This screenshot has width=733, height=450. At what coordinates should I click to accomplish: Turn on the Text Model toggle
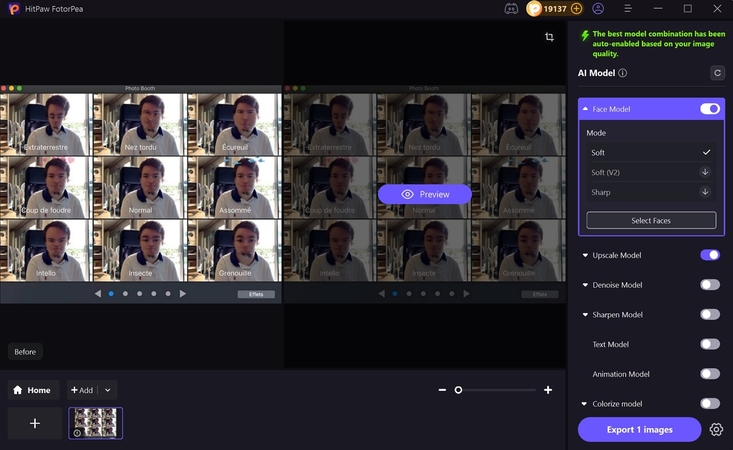[710, 344]
